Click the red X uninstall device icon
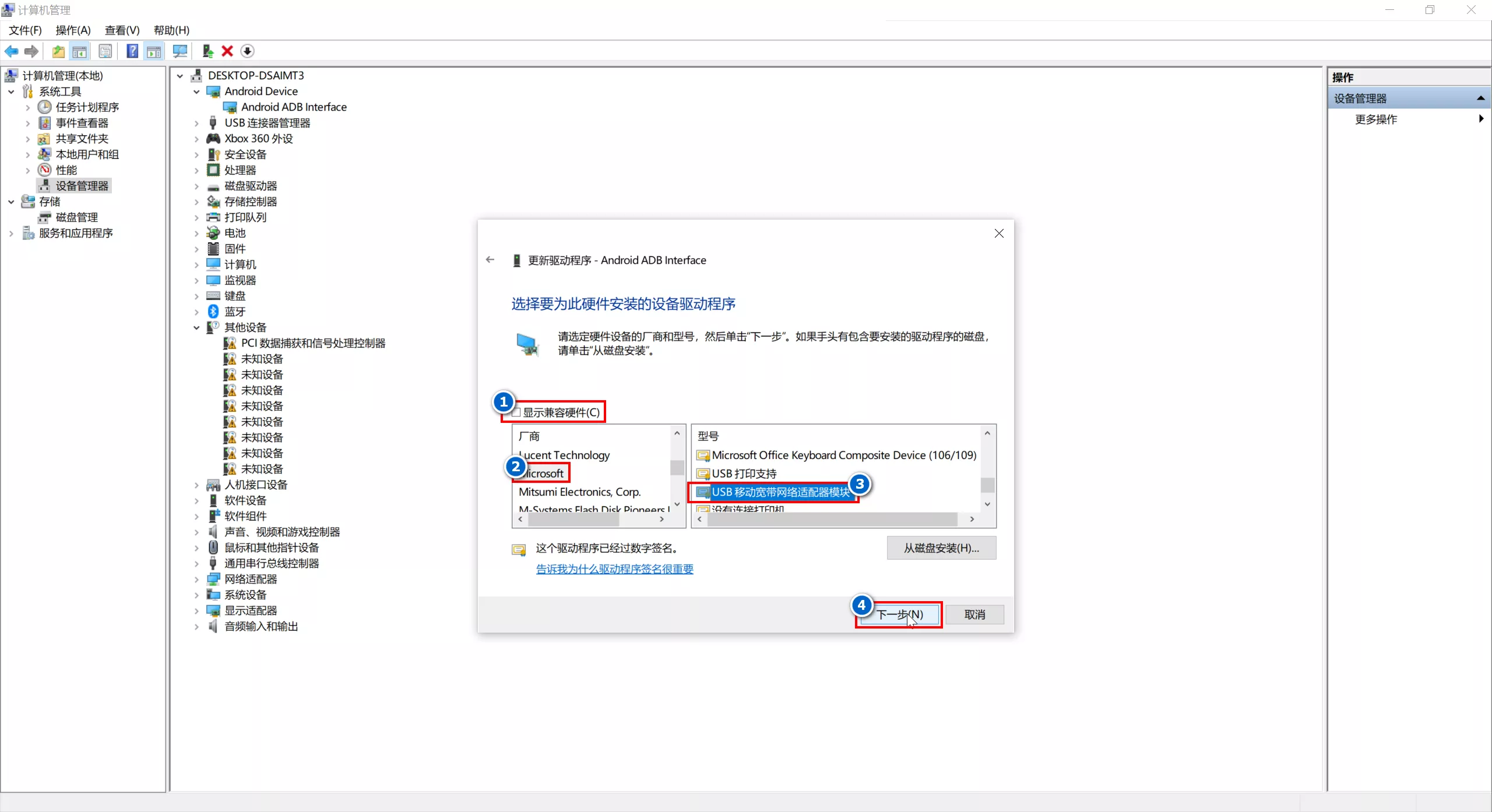Screen dimensions: 1492x812 point(227,51)
